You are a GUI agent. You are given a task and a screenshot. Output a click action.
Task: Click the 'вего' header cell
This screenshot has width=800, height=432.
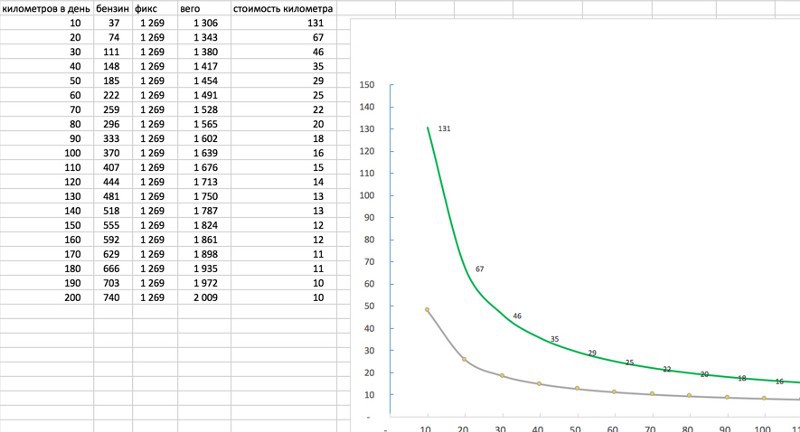(x=203, y=8)
